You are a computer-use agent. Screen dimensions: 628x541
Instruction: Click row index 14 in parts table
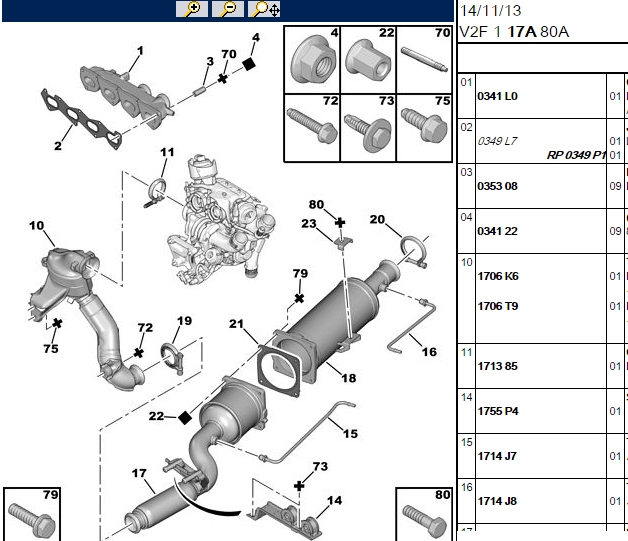pyautogui.click(x=466, y=397)
